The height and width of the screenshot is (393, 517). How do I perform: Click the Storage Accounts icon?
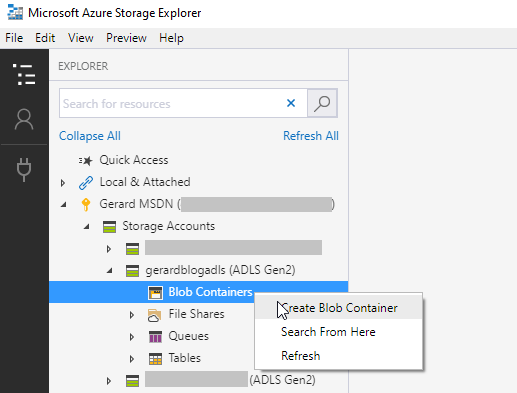pyautogui.click(x=109, y=227)
